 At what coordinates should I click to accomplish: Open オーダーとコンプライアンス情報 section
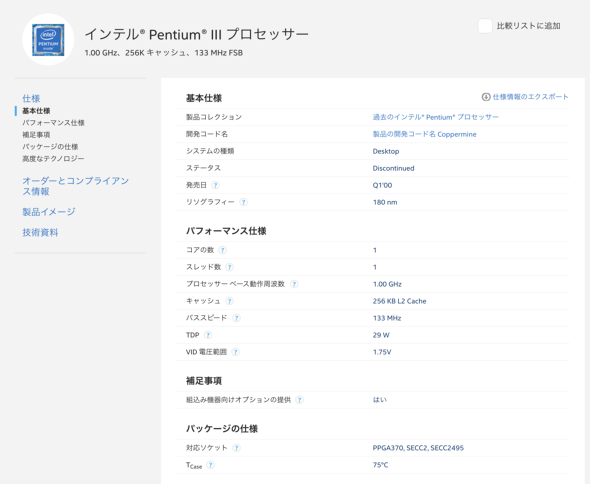(x=75, y=186)
